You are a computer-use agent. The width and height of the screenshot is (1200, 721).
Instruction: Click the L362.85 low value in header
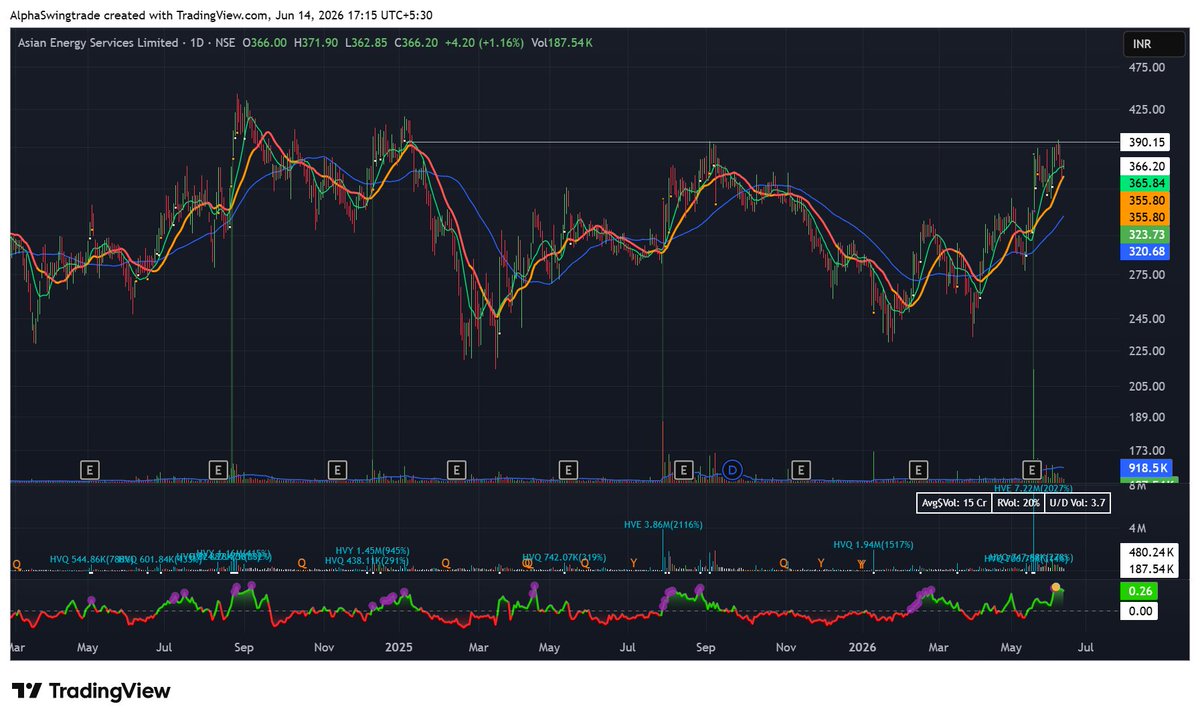click(366, 43)
